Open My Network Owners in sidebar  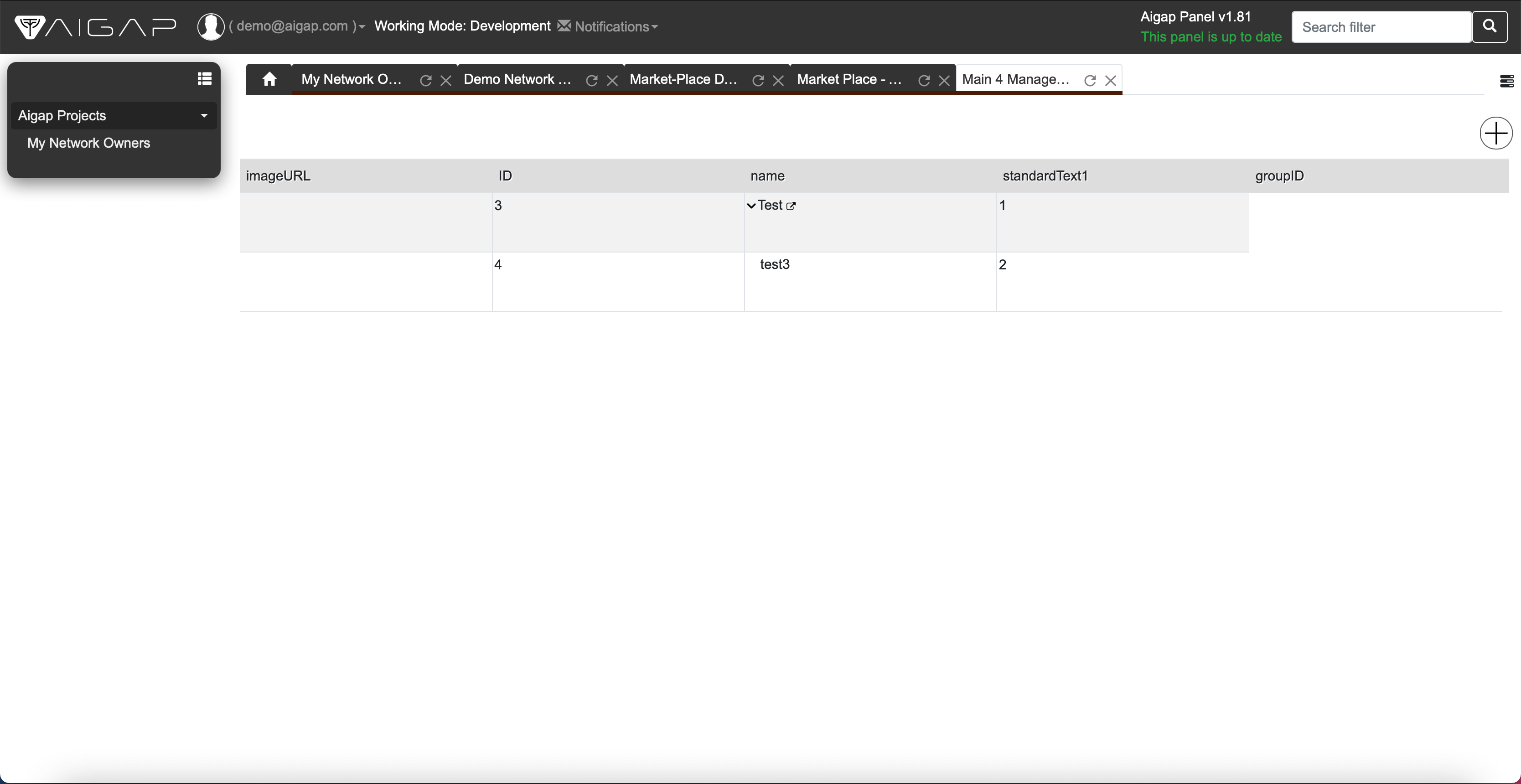point(88,143)
